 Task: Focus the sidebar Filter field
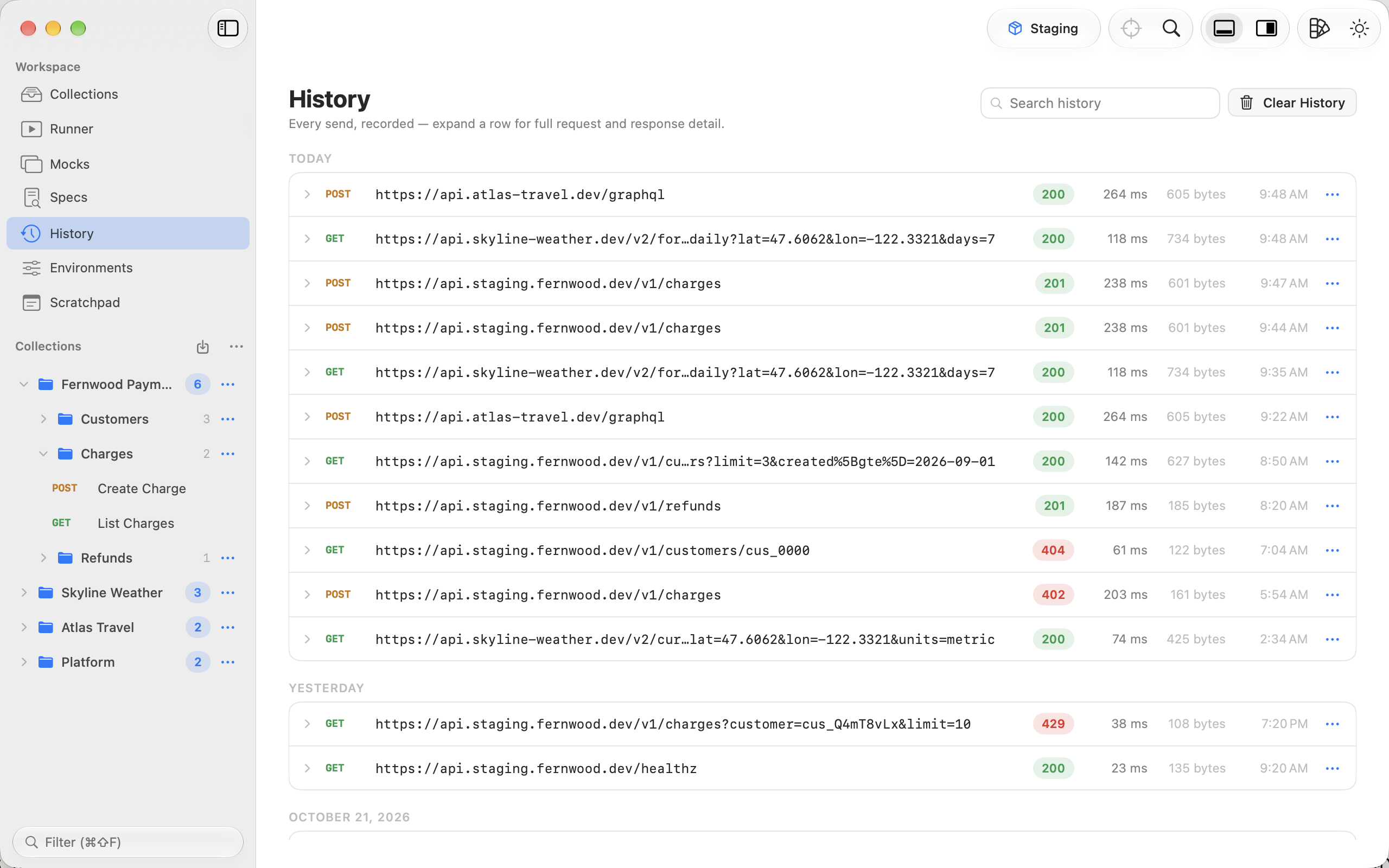coord(128,842)
